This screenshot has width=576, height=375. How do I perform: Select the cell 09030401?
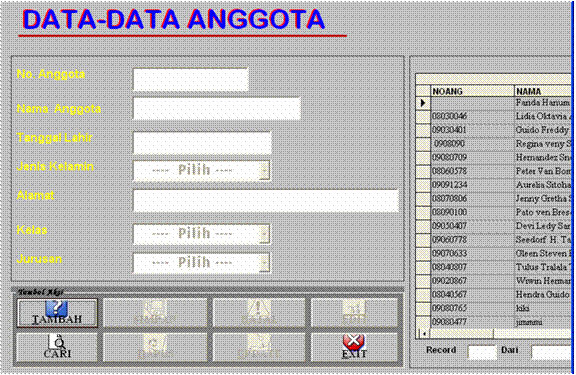pos(472,130)
